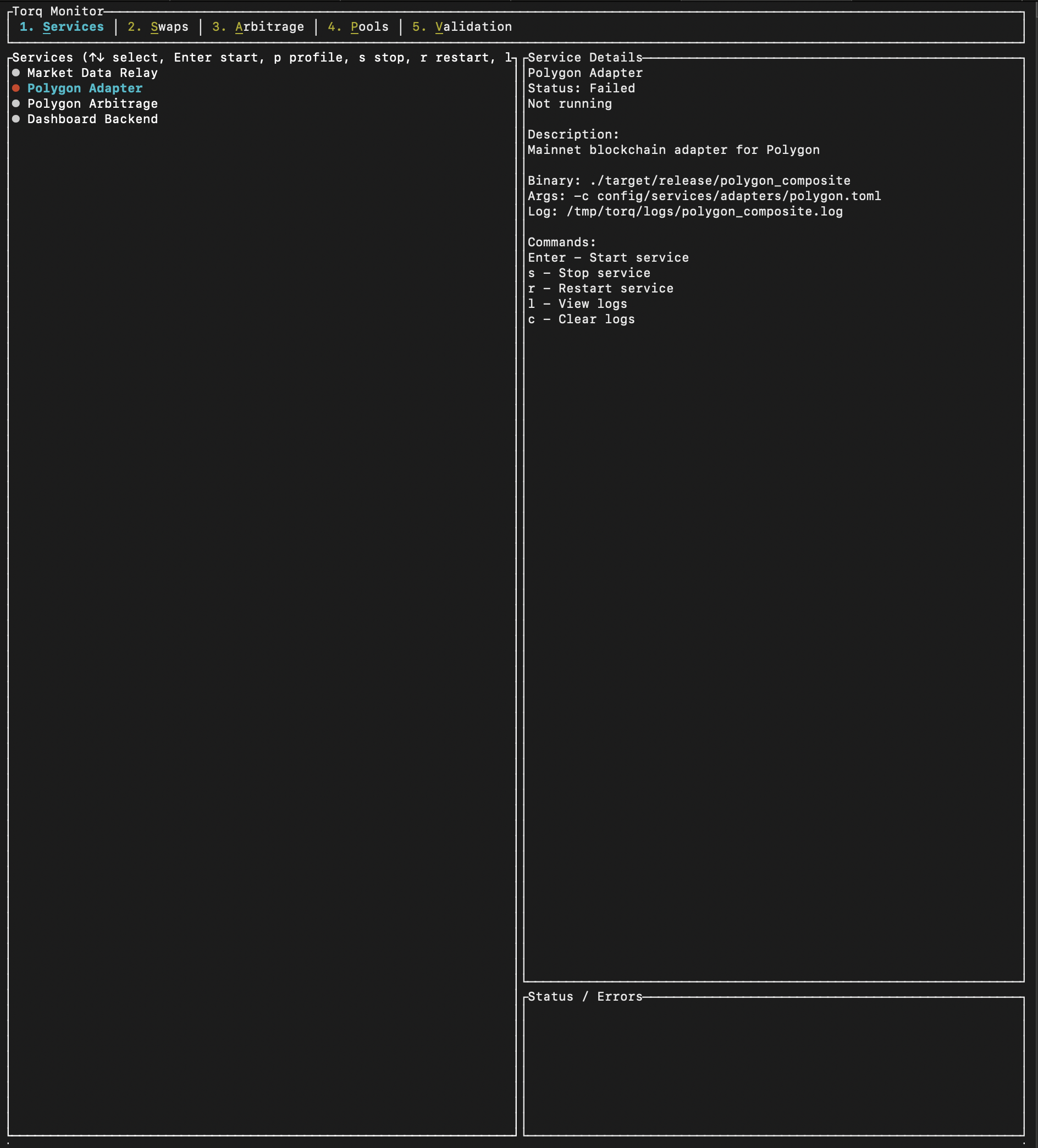This screenshot has width=1038, height=1148.
Task: Click the red status dot beside Polygon Adapter
Action: [x=16, y=89]
